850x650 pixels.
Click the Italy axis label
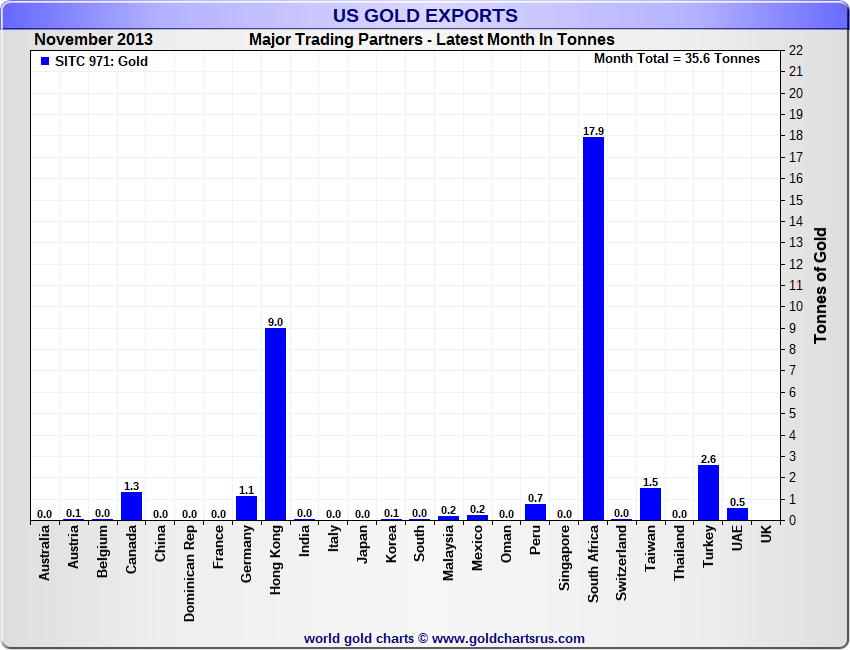coord(333,538)
